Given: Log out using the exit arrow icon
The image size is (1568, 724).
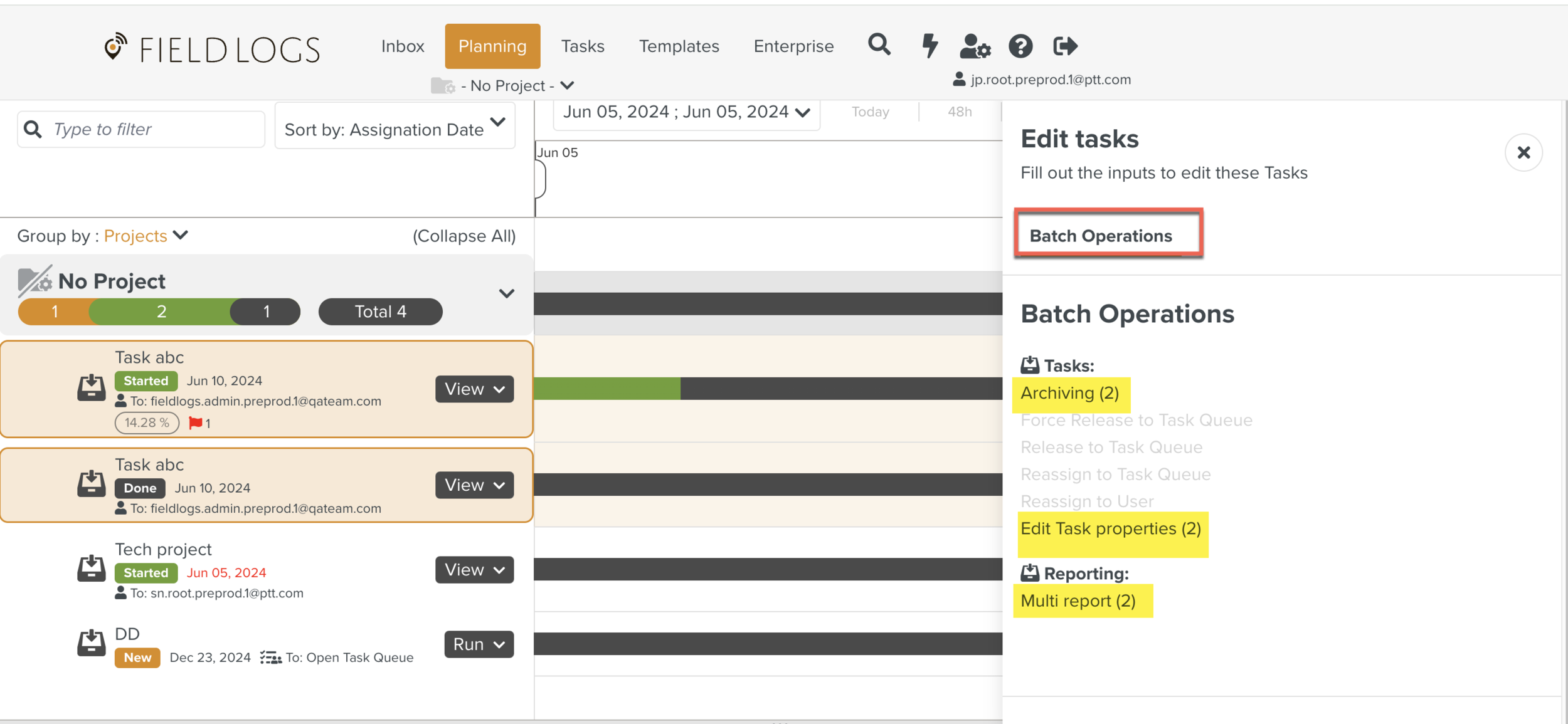Looking at the screenshot, I should click(x=1064, y=45).
